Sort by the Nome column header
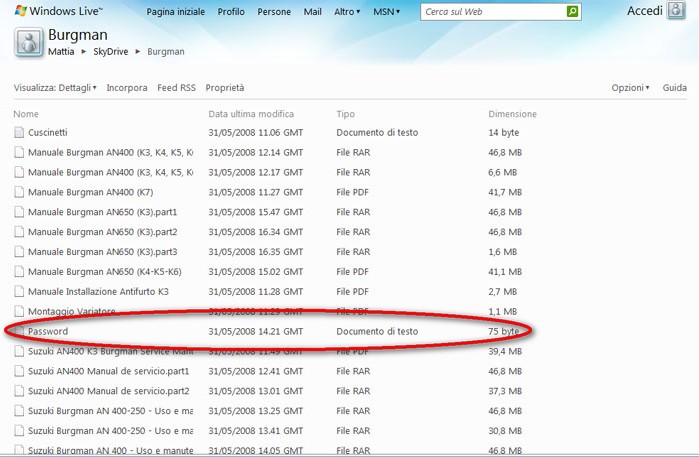This screenshot has width=699, height=457. [x=26, y=114]
